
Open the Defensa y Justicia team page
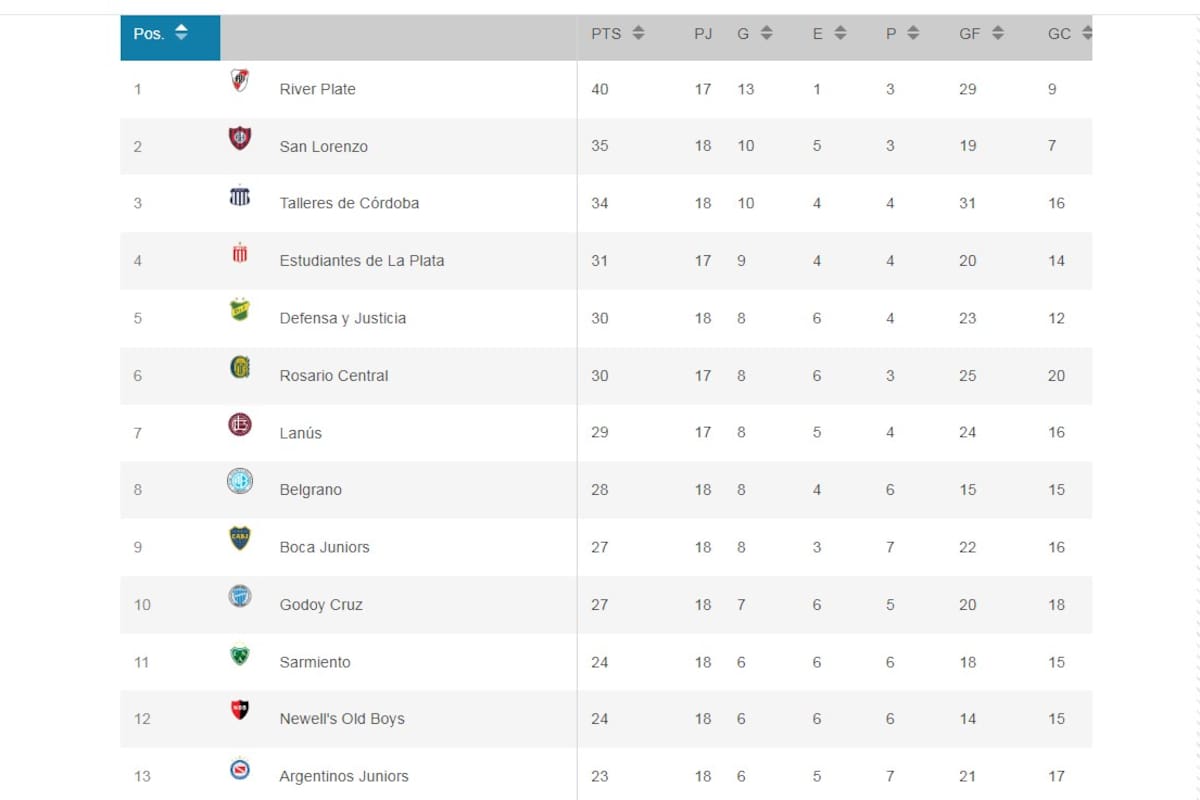[x=345, y=317]
